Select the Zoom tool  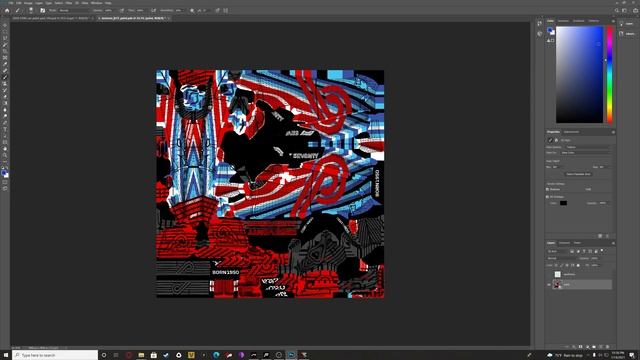click(x=5, y=155)
